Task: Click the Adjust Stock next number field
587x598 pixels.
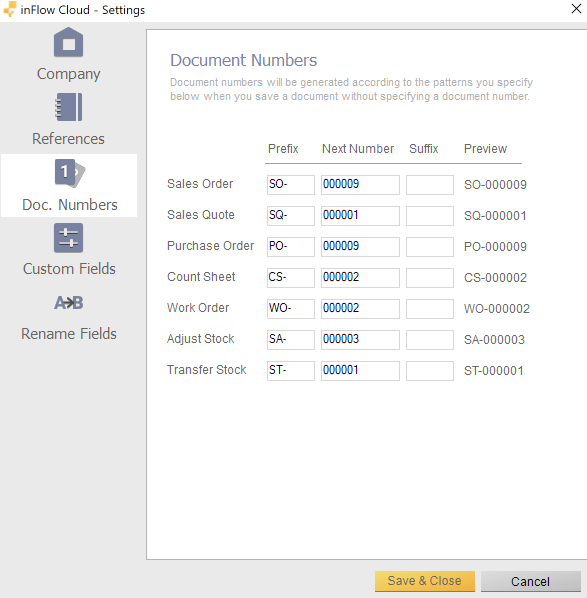Action: point(360,340)
